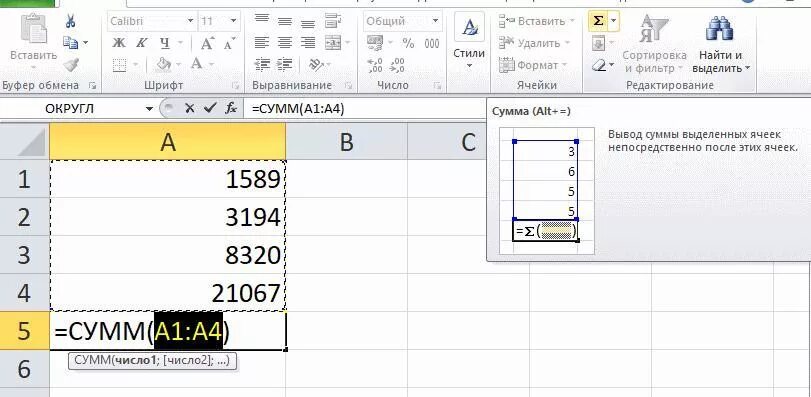
Task: Open Шрифт group dialog launcher
Action: pos(236,85)
